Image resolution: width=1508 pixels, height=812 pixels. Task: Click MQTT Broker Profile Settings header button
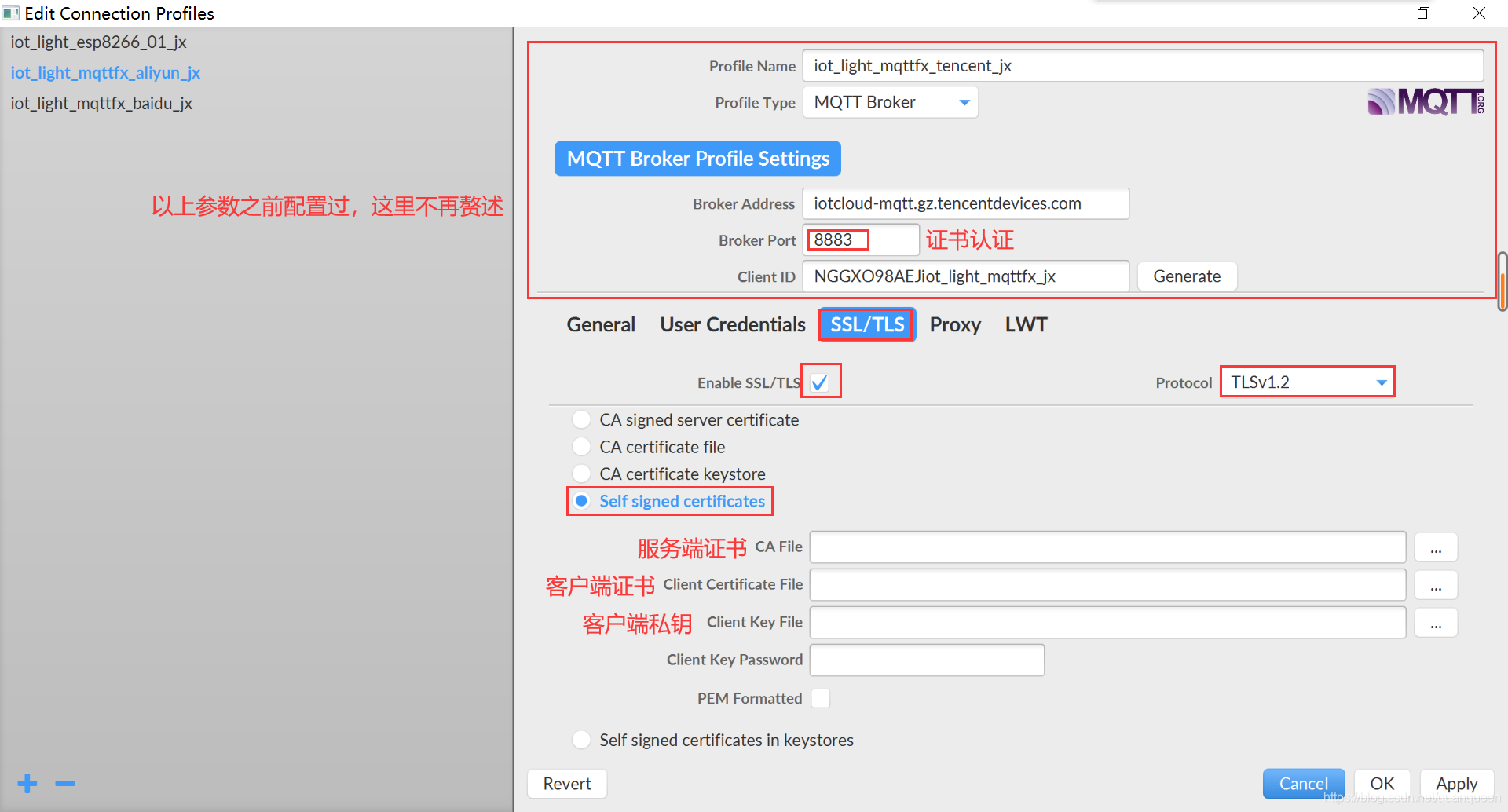coord(698,159)
